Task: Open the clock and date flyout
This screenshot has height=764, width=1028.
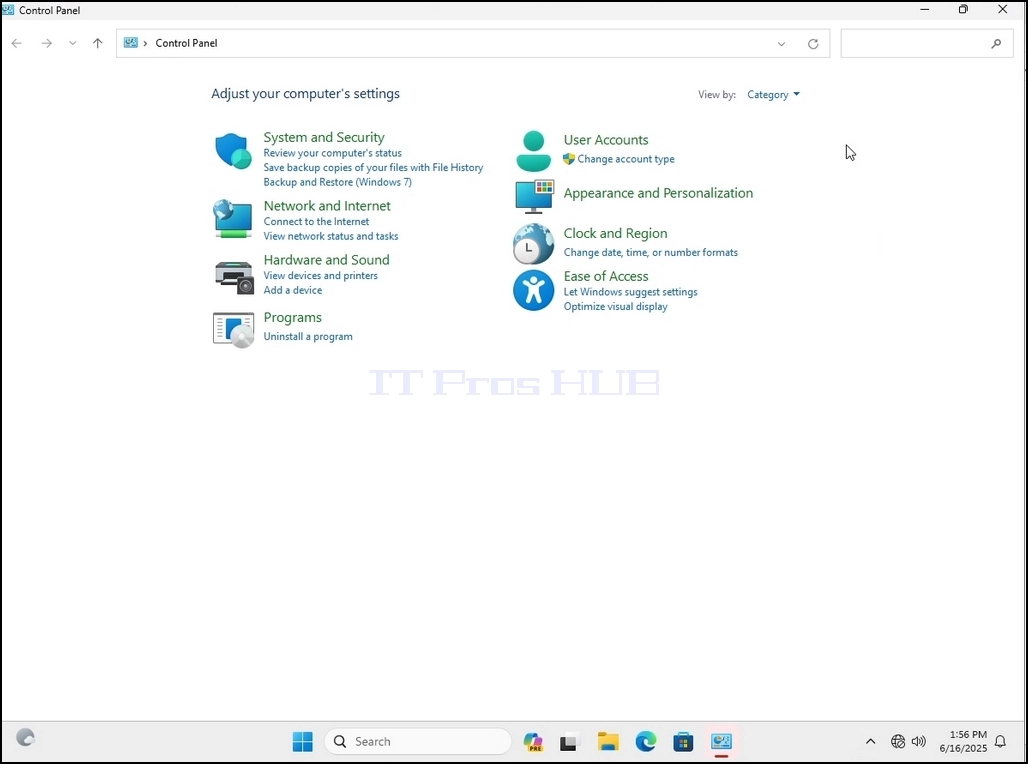Action: pyautogui.click(x=963, y=742)
